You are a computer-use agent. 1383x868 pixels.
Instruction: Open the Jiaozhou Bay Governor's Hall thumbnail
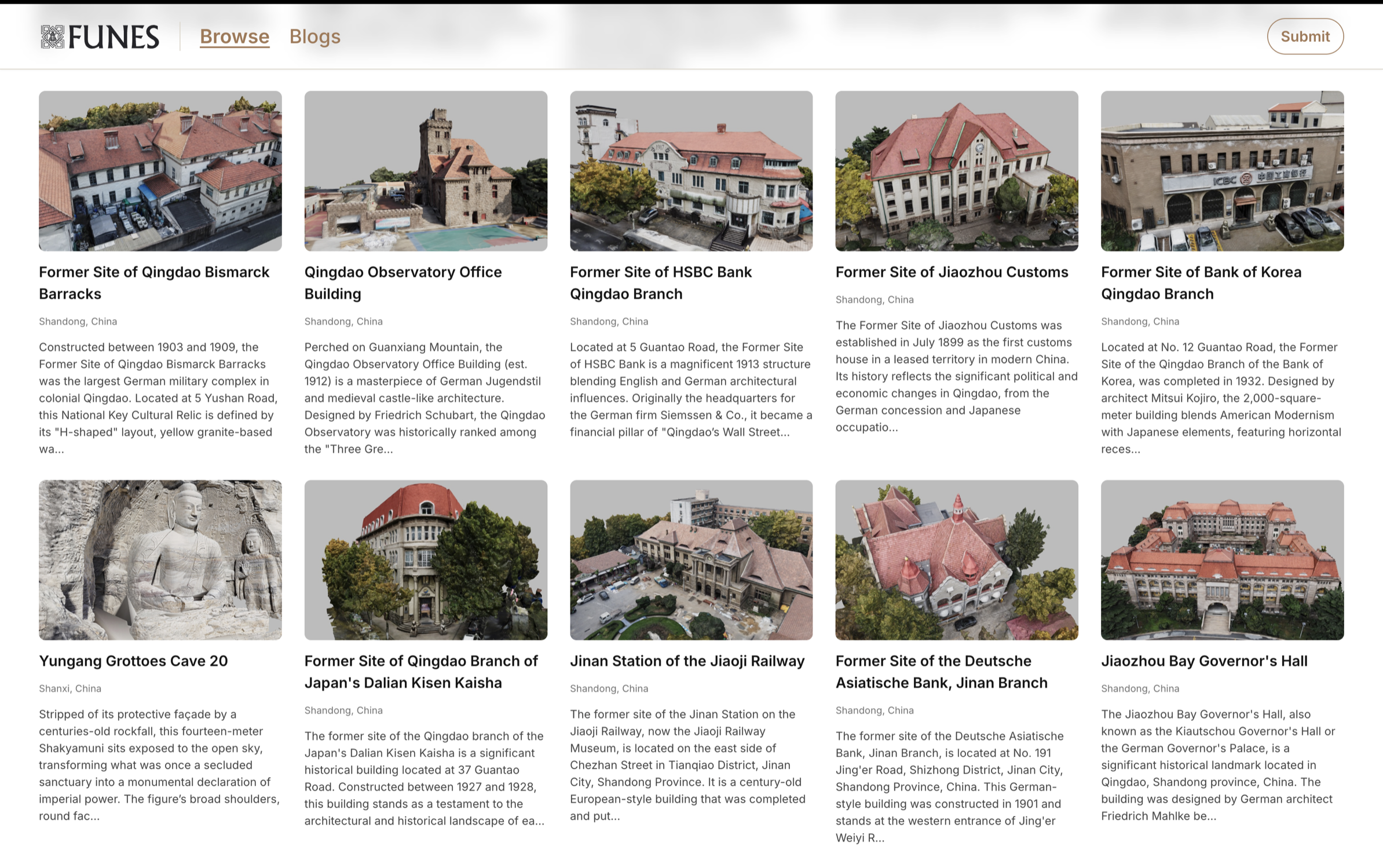1221,559
